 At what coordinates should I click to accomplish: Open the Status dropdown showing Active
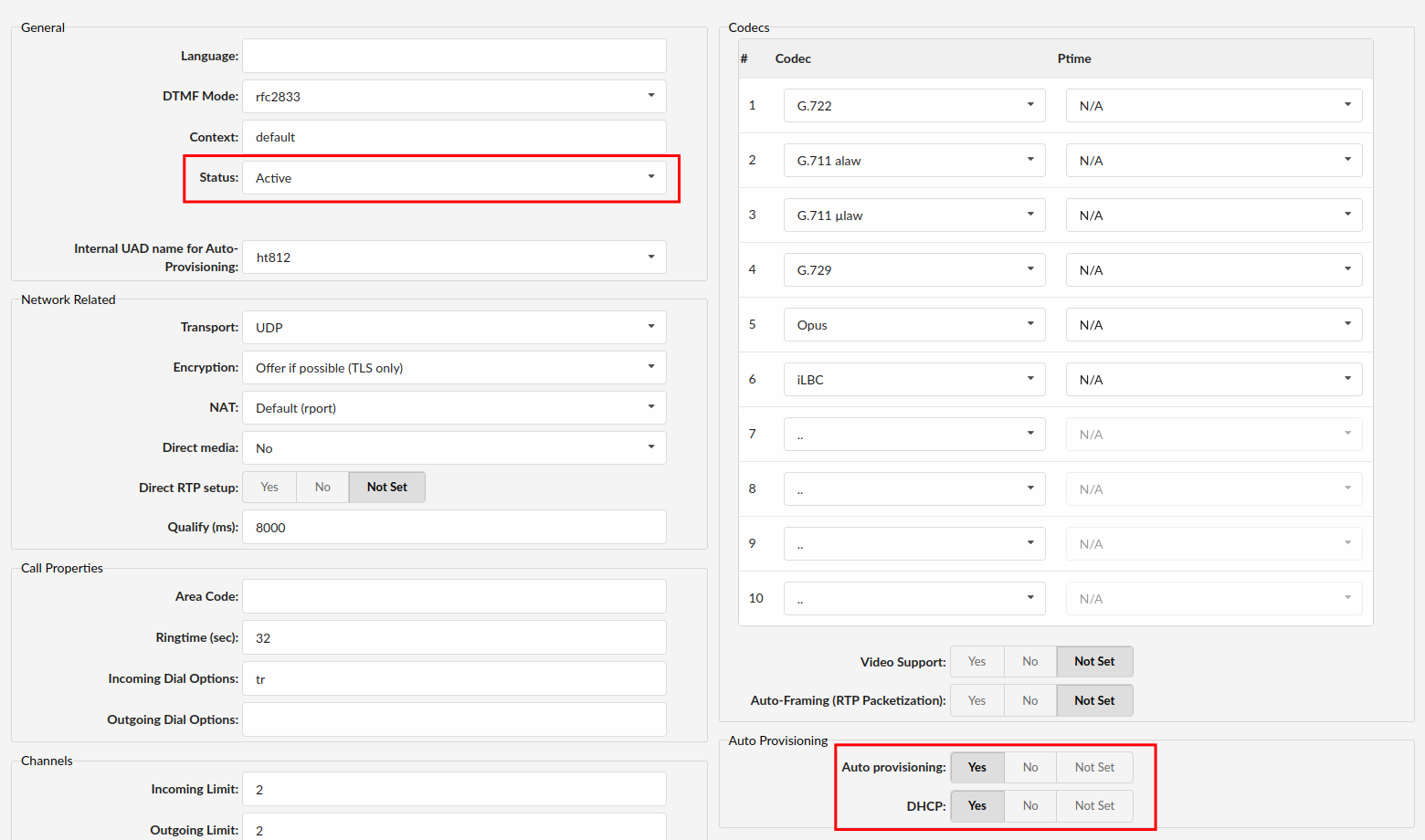pyautogui.click(x=454, y=178)
